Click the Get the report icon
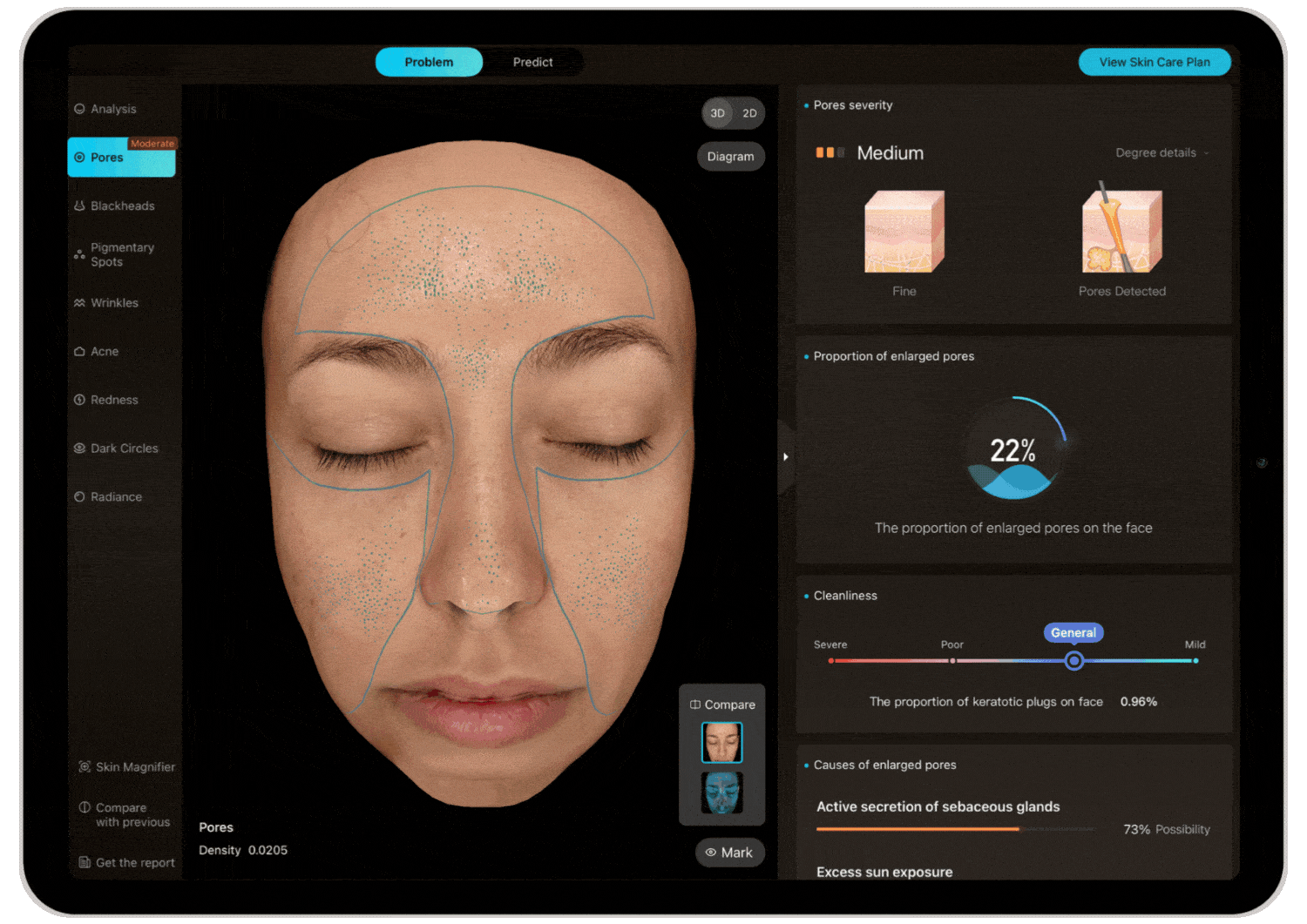This screenshot has height=924, width=1307. coord(85,863)
